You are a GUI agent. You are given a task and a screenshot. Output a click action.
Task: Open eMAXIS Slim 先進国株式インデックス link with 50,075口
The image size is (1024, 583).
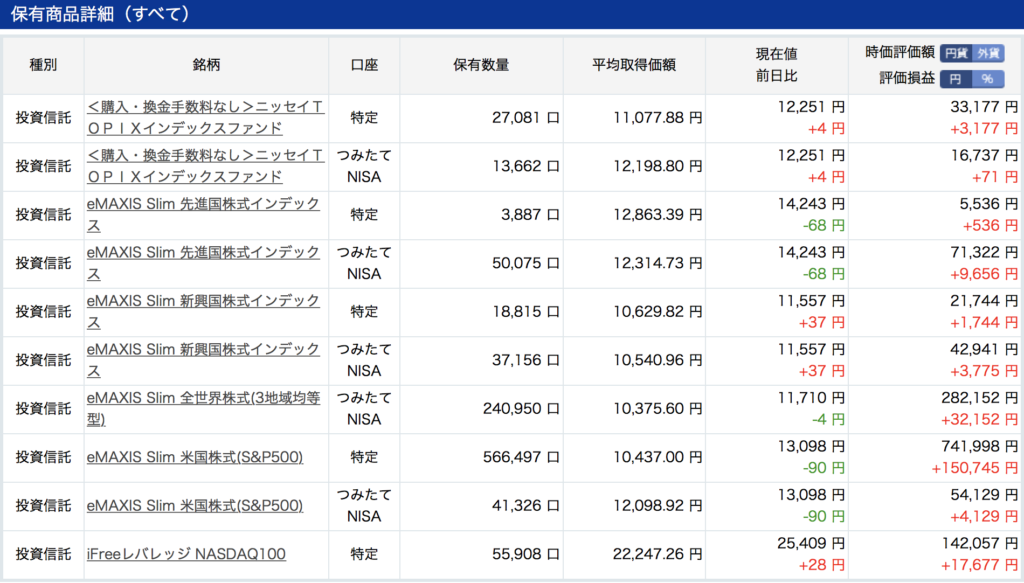coord(203,263)
